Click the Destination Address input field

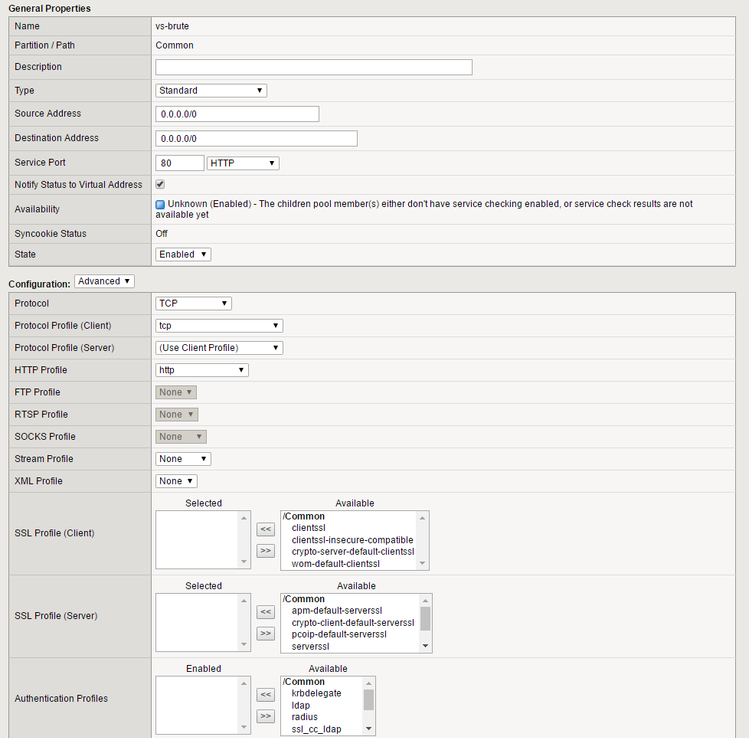click(x=257, y=139)
